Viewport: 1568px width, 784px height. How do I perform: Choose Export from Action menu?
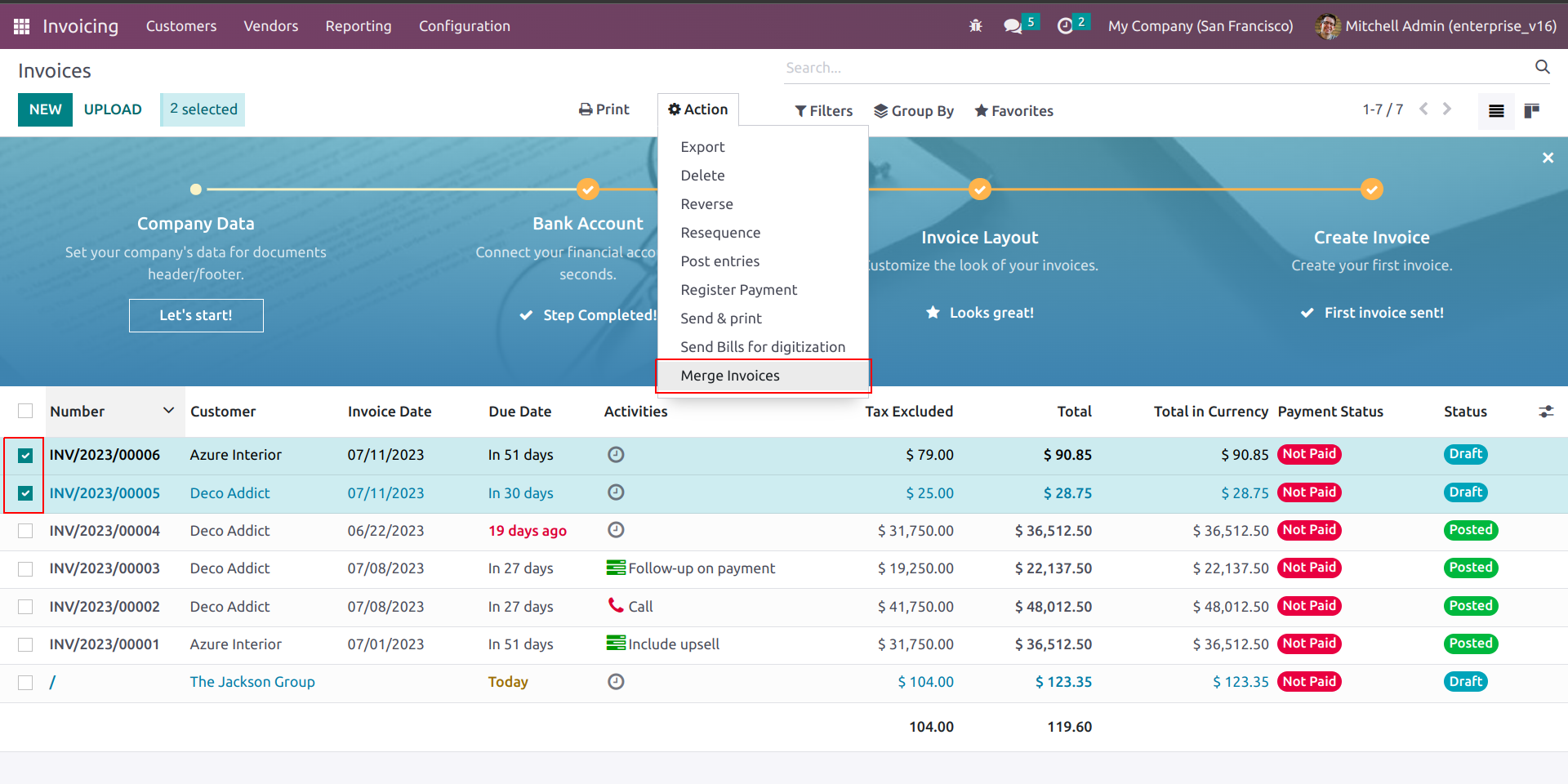click(x=763, y=147)
